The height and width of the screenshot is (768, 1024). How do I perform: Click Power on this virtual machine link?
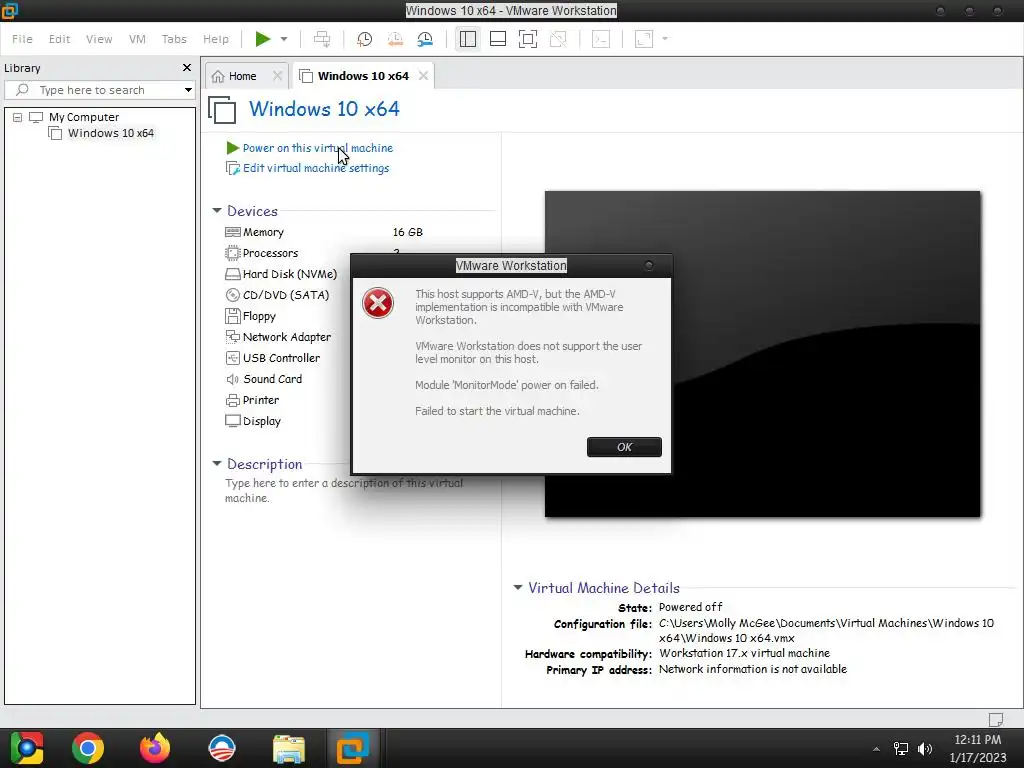317,148
